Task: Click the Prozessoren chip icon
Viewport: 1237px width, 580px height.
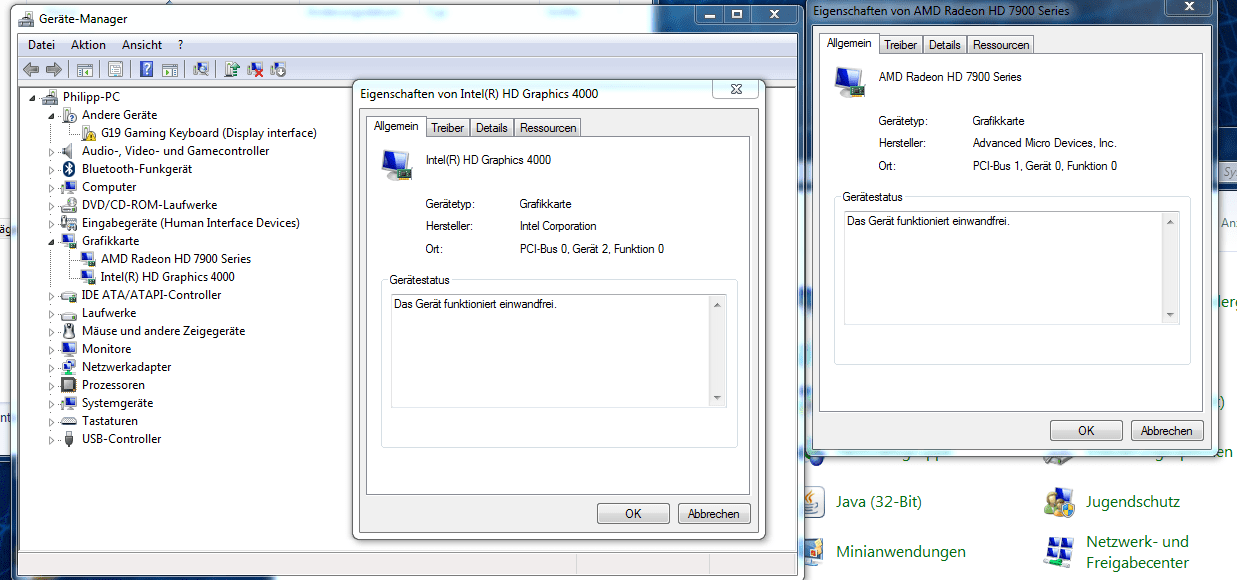Action: click(69, 385)
